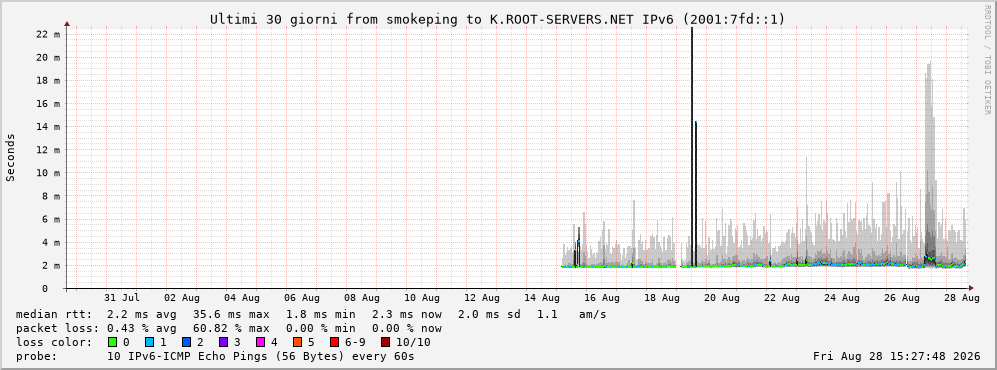The height and width of the screenshot is (370, 997).
Task: Click the timestamp Fri Aug 28 15:27:48 2026
Action: coord(897,356)
